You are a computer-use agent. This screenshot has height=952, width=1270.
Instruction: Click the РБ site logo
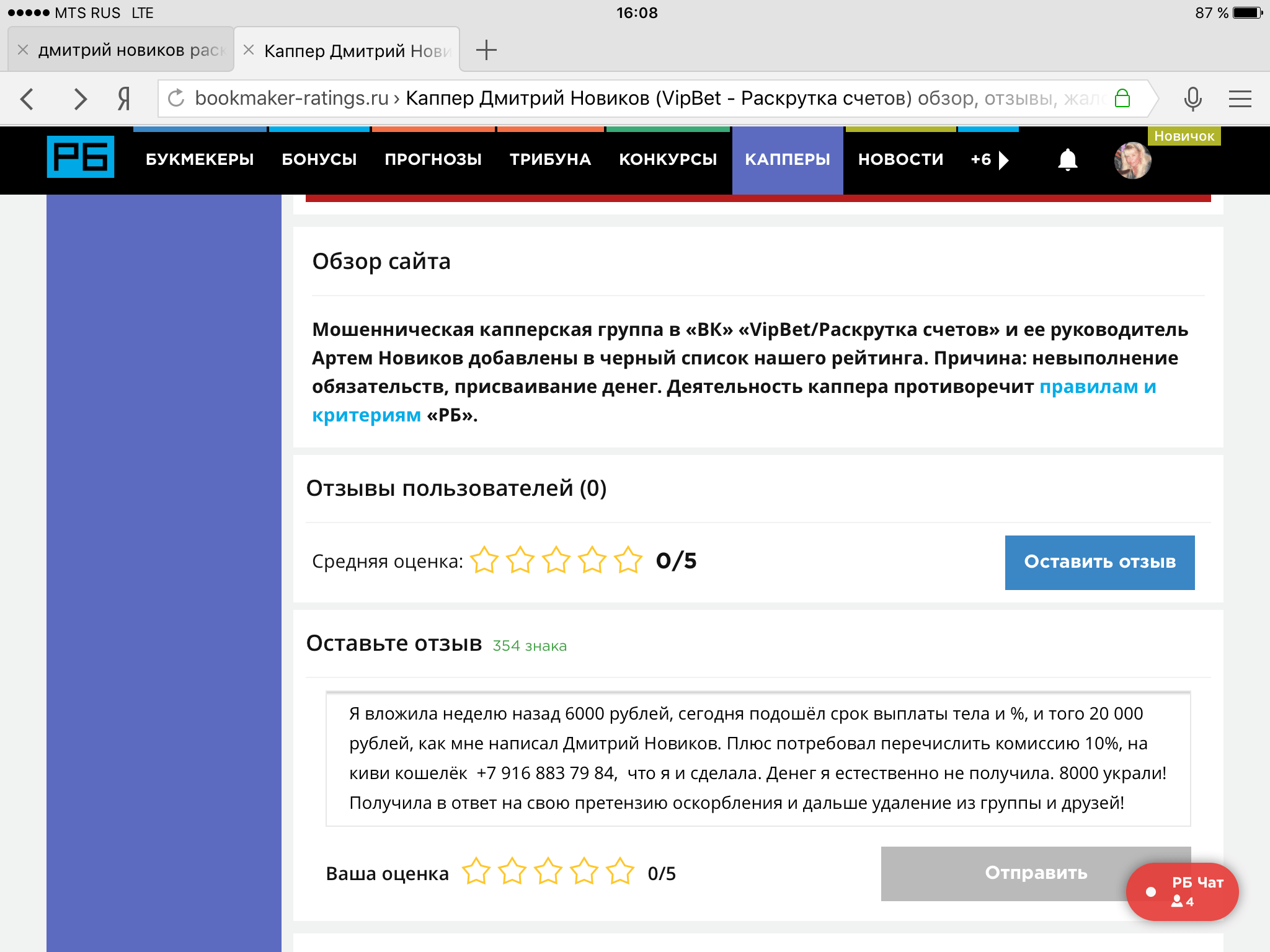pos(81,157)
